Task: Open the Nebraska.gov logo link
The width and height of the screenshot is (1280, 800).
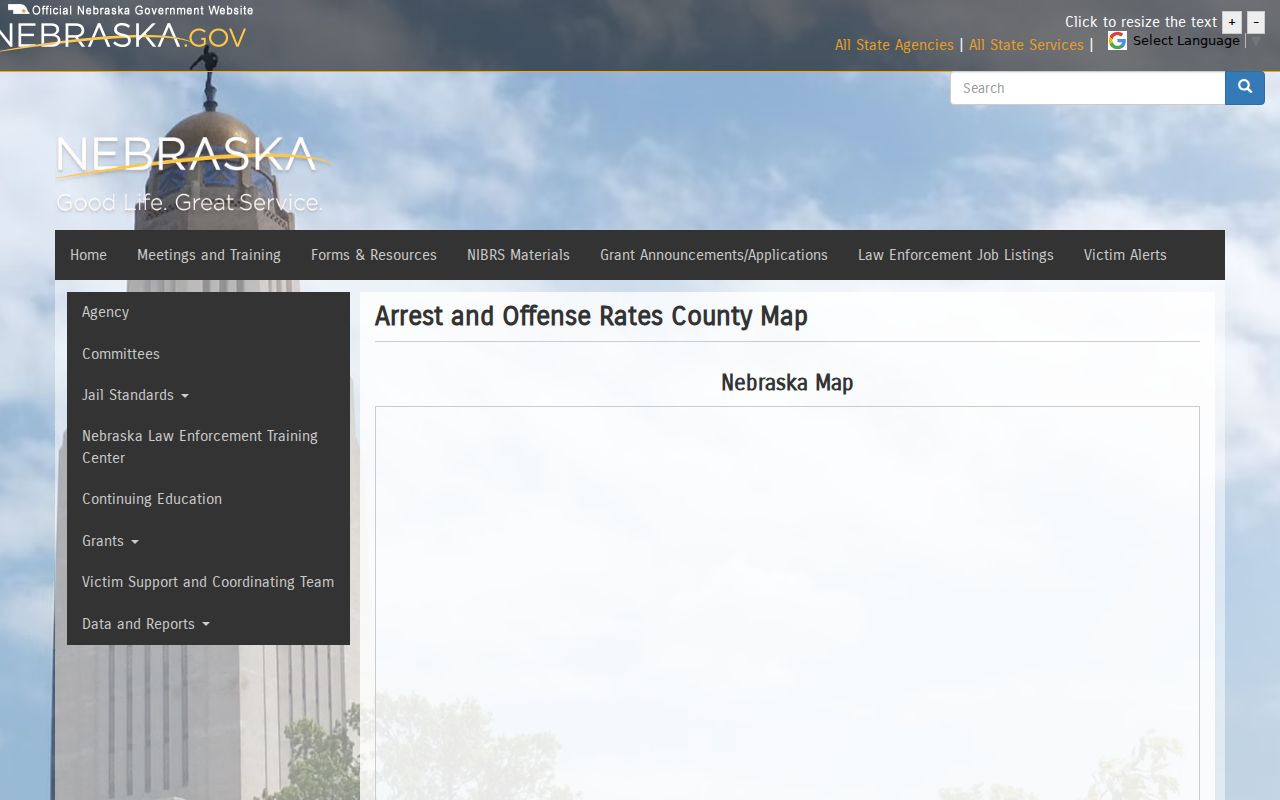Action: 122,36
